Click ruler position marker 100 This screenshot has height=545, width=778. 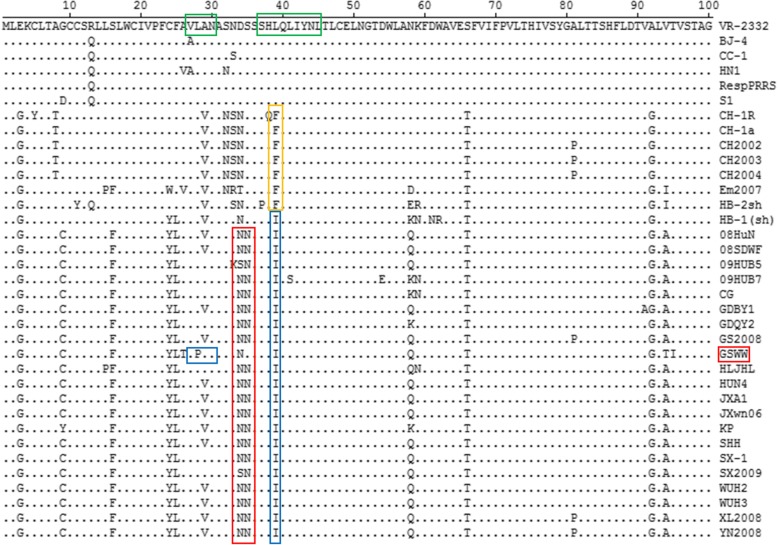click(x=707, y=7)
